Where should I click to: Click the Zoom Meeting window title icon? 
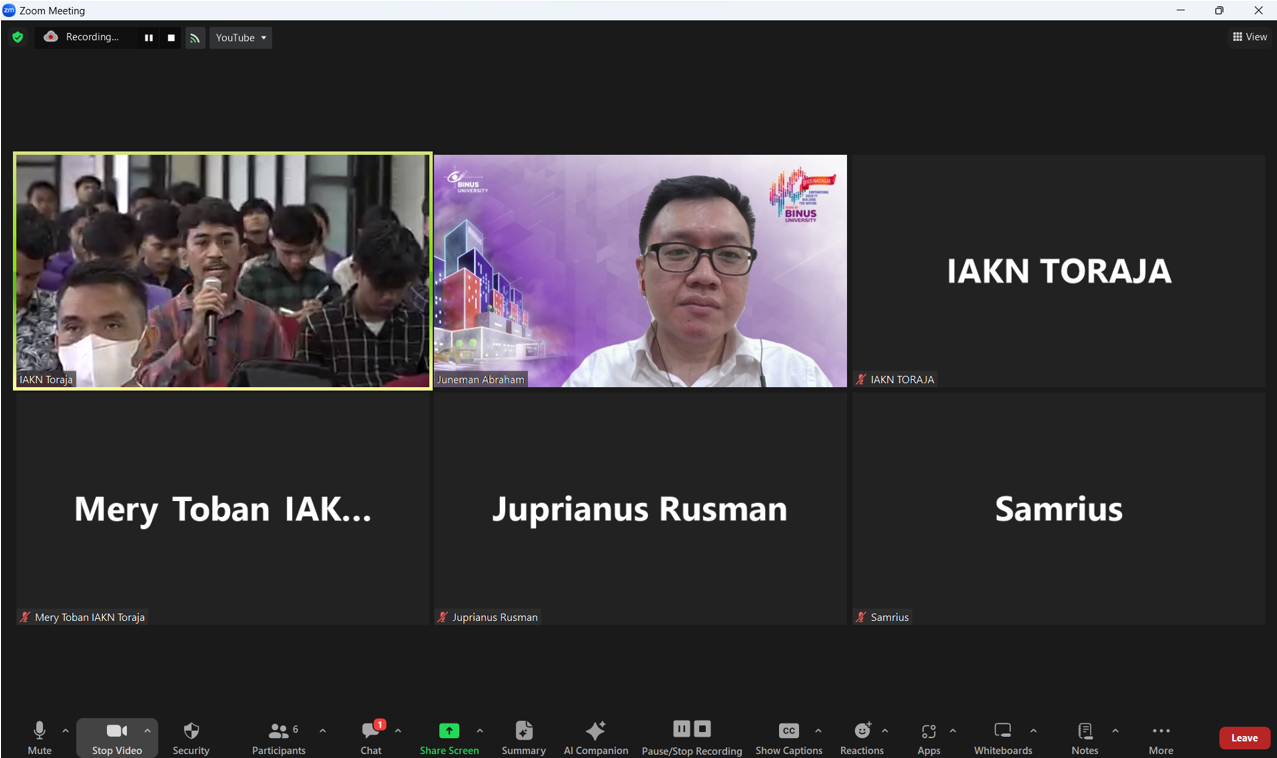[x=9, y=10]
